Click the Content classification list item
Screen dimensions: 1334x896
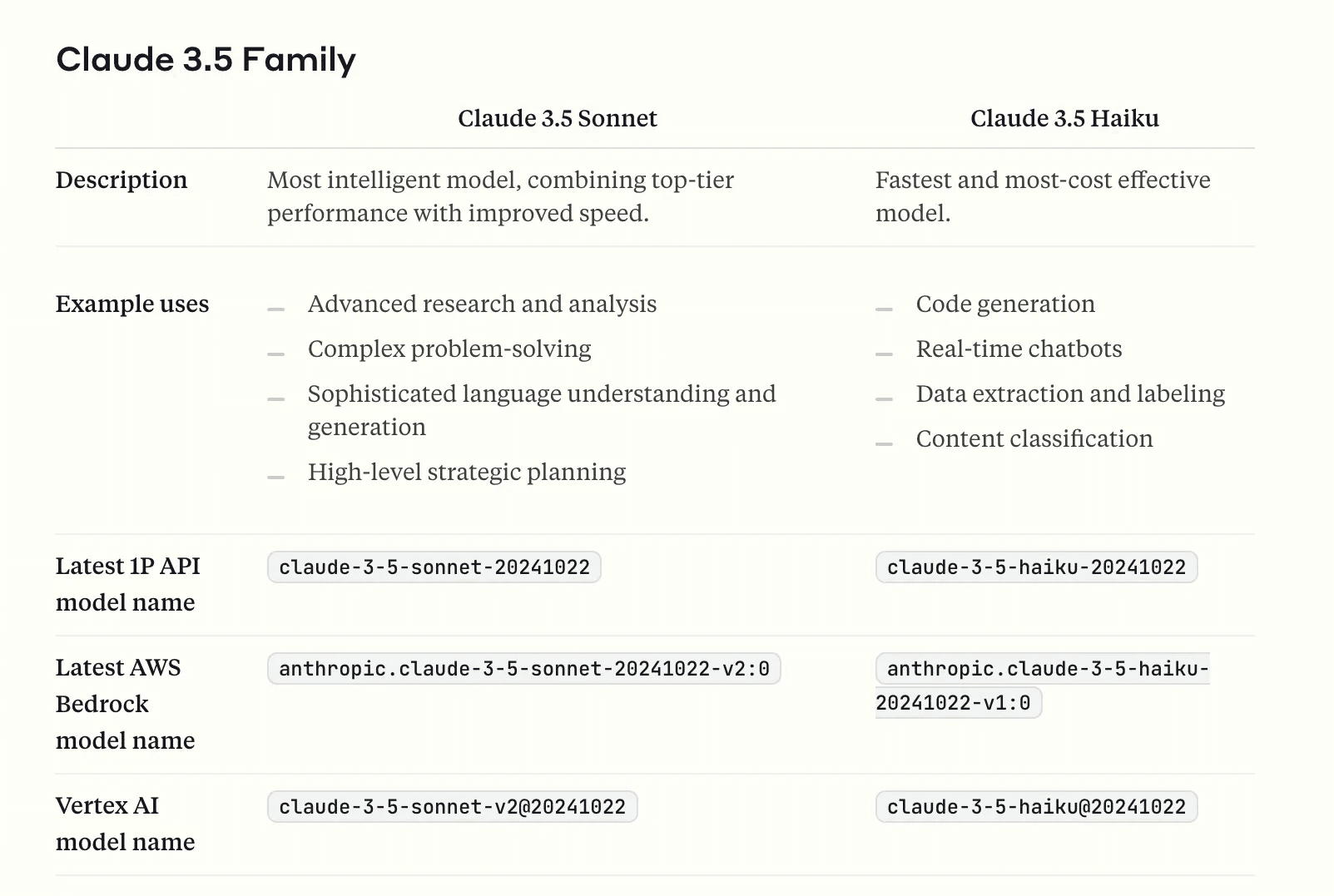(1034, 438)
